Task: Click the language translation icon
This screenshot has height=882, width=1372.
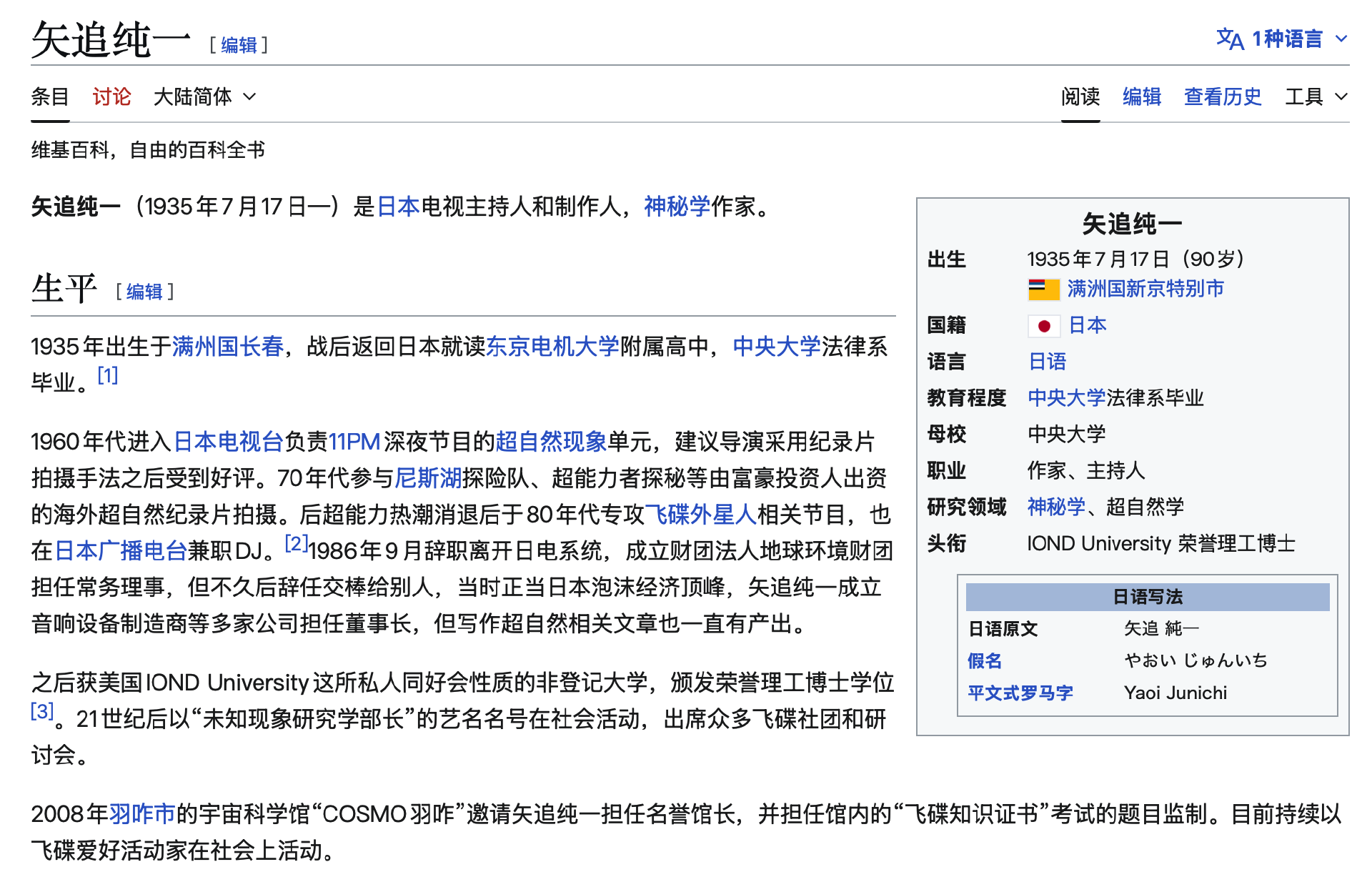Action: click(x=1229, y=39)
